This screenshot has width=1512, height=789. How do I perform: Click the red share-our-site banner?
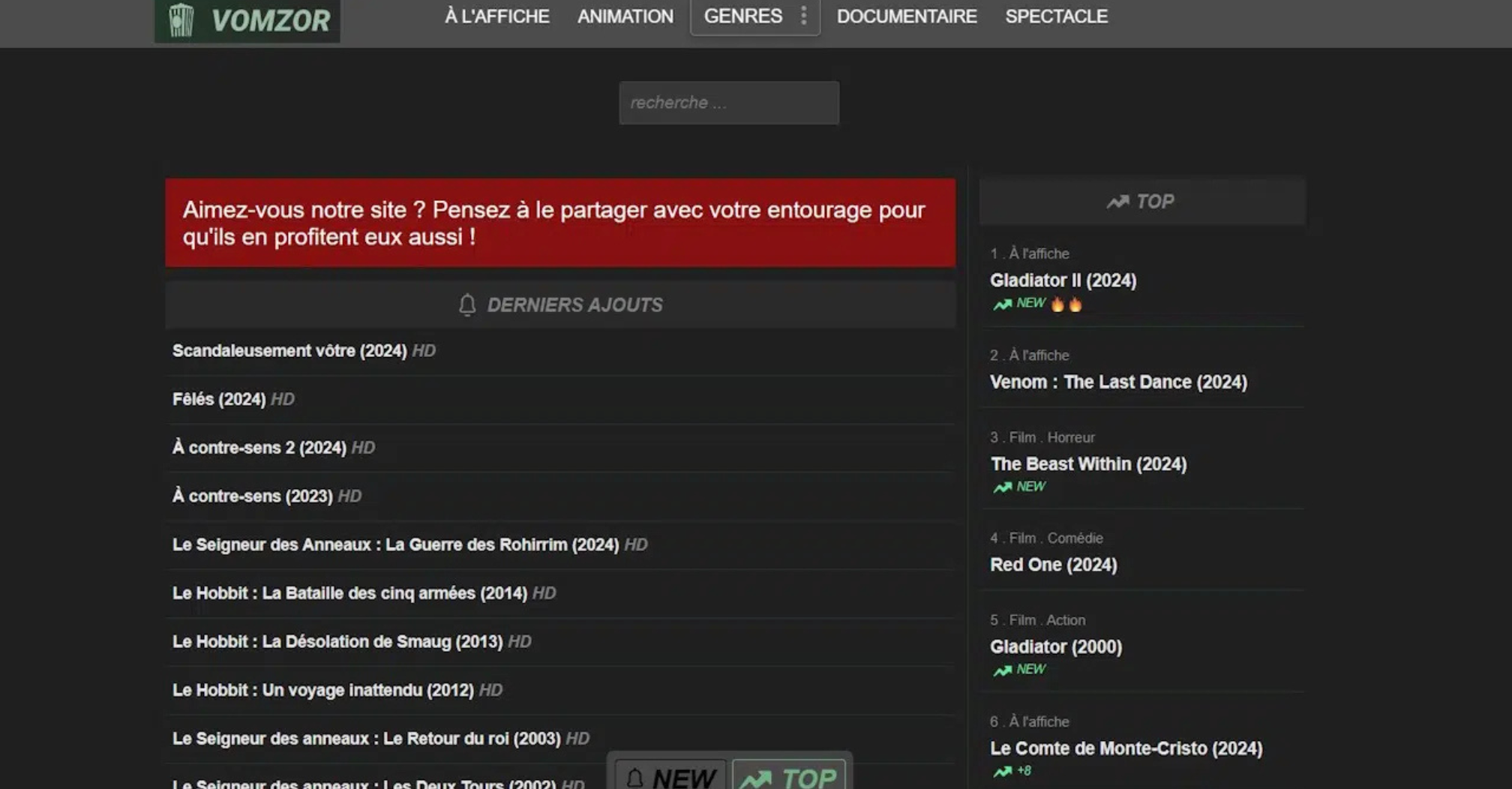[x=559, y=223]
